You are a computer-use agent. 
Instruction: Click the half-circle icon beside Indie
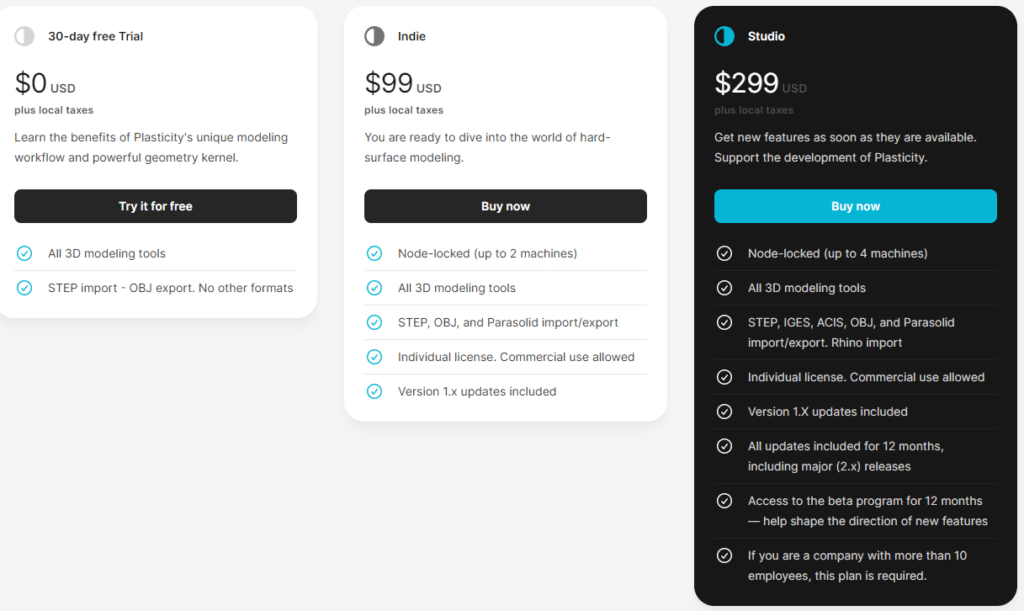coord(374,36)
